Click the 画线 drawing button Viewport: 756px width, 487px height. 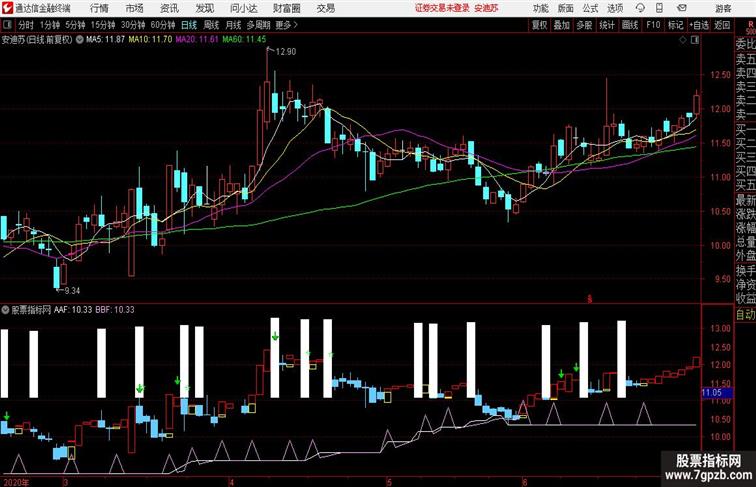coord(630,25)
